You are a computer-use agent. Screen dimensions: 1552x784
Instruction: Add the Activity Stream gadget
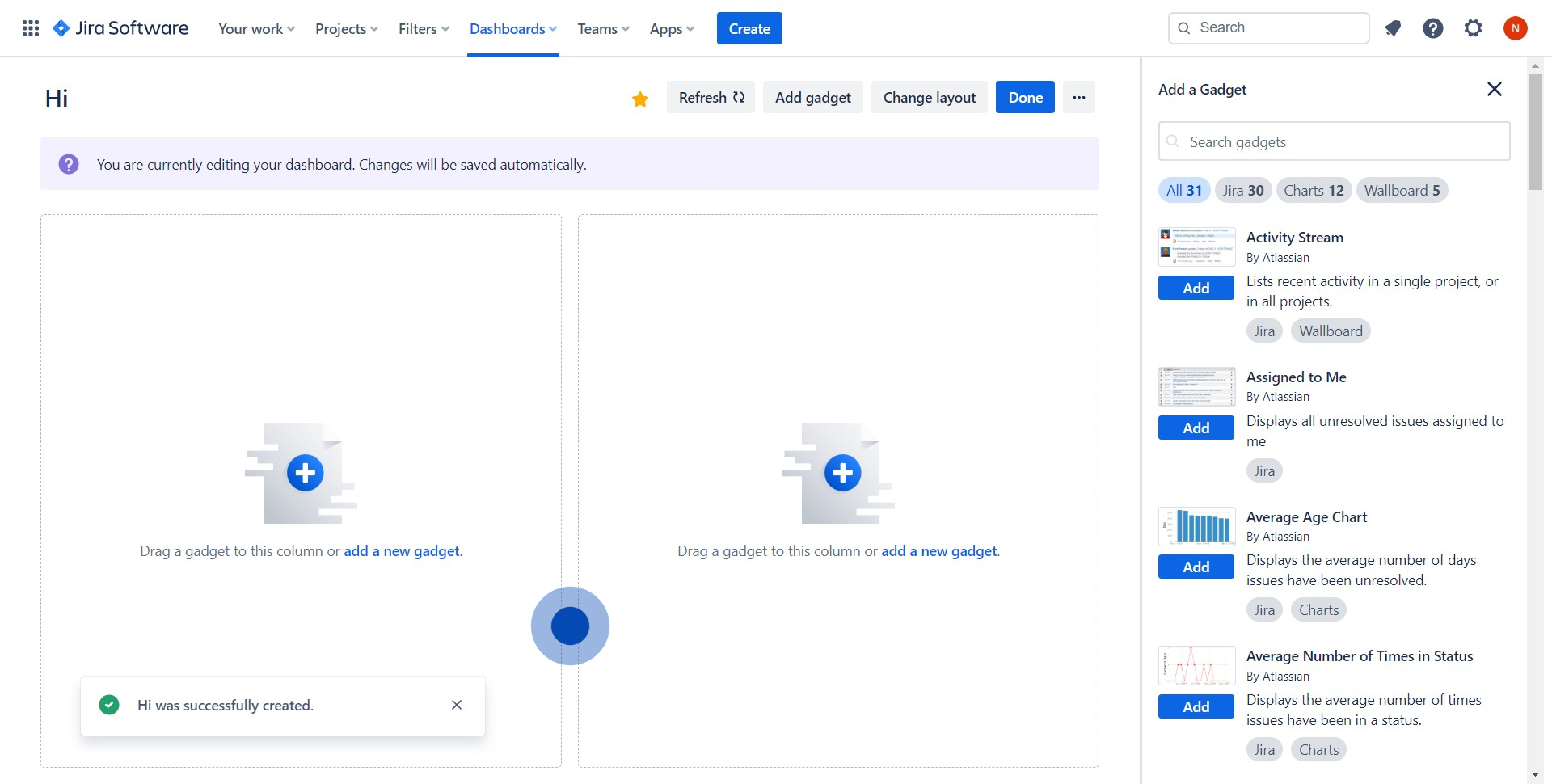click(1196, 288)
